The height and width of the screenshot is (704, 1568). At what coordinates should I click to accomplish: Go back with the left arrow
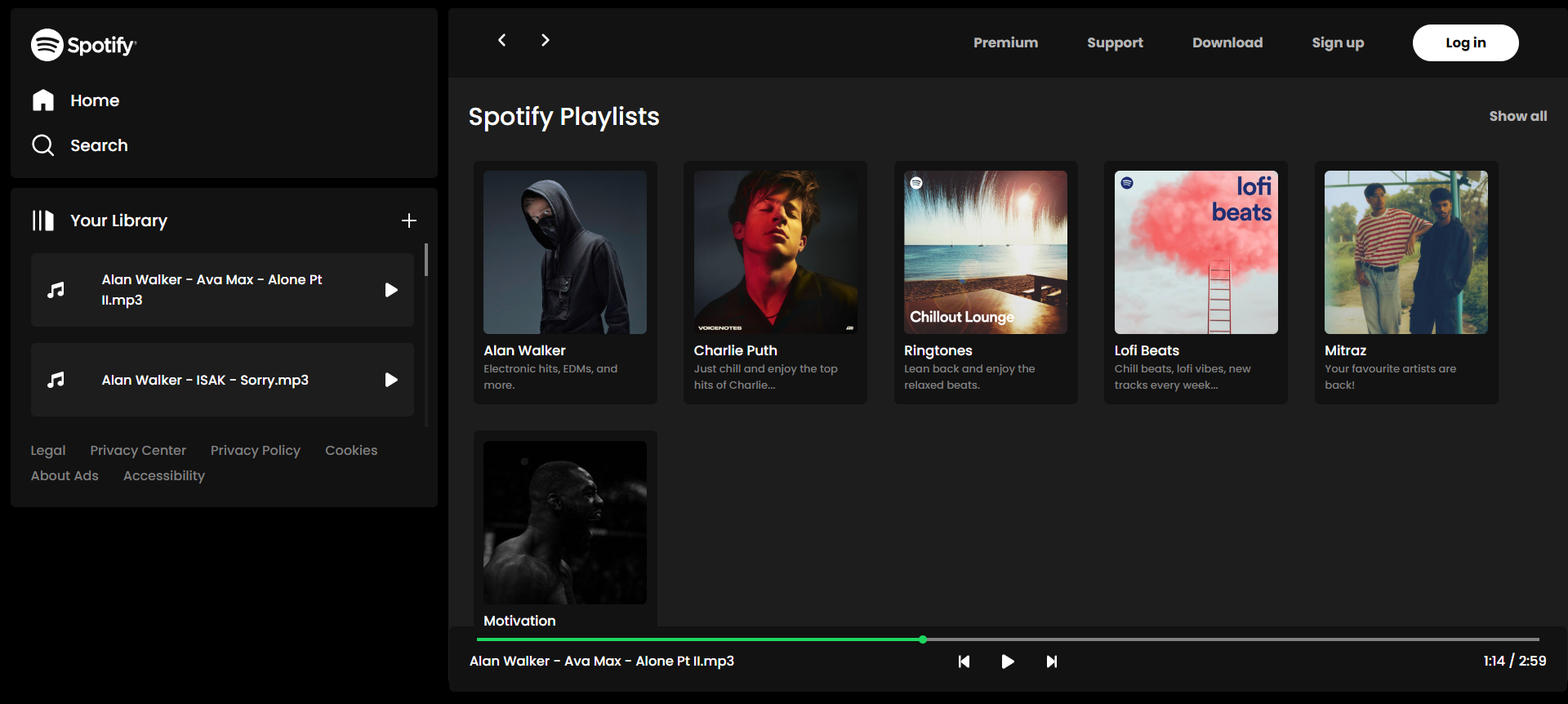point(502,40)
